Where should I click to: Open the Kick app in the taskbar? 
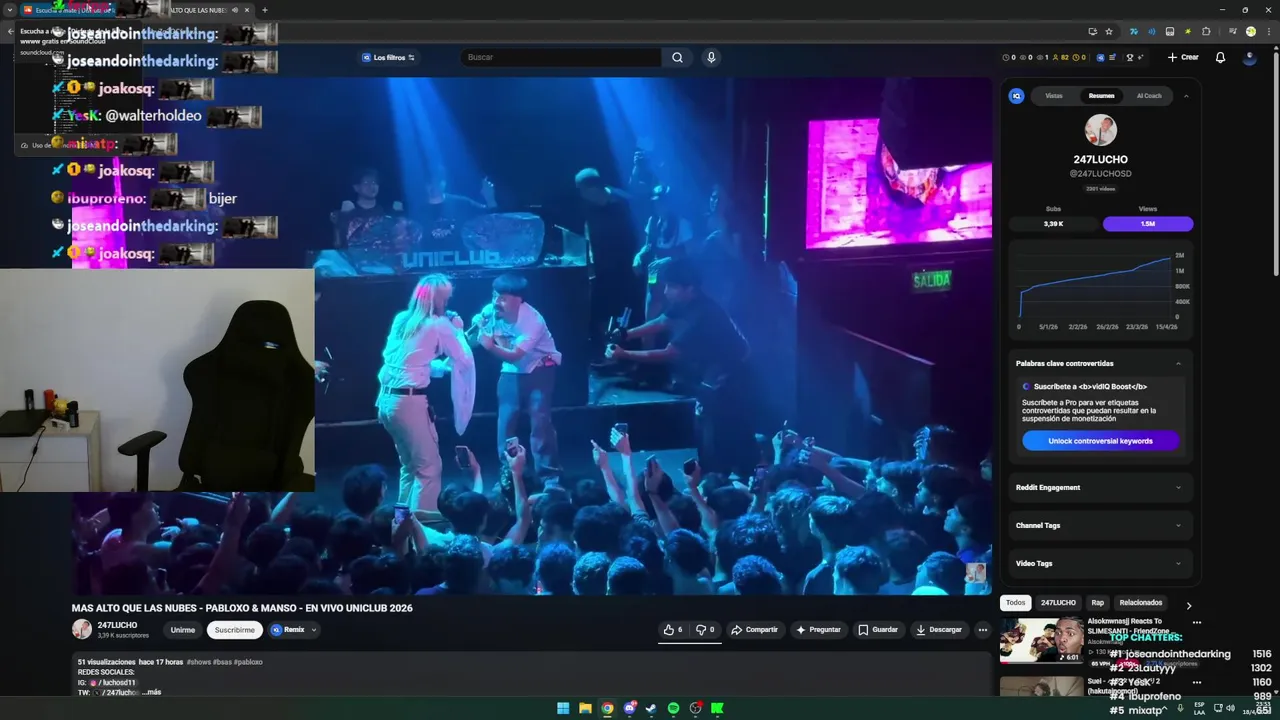click(x=717, y=708)
